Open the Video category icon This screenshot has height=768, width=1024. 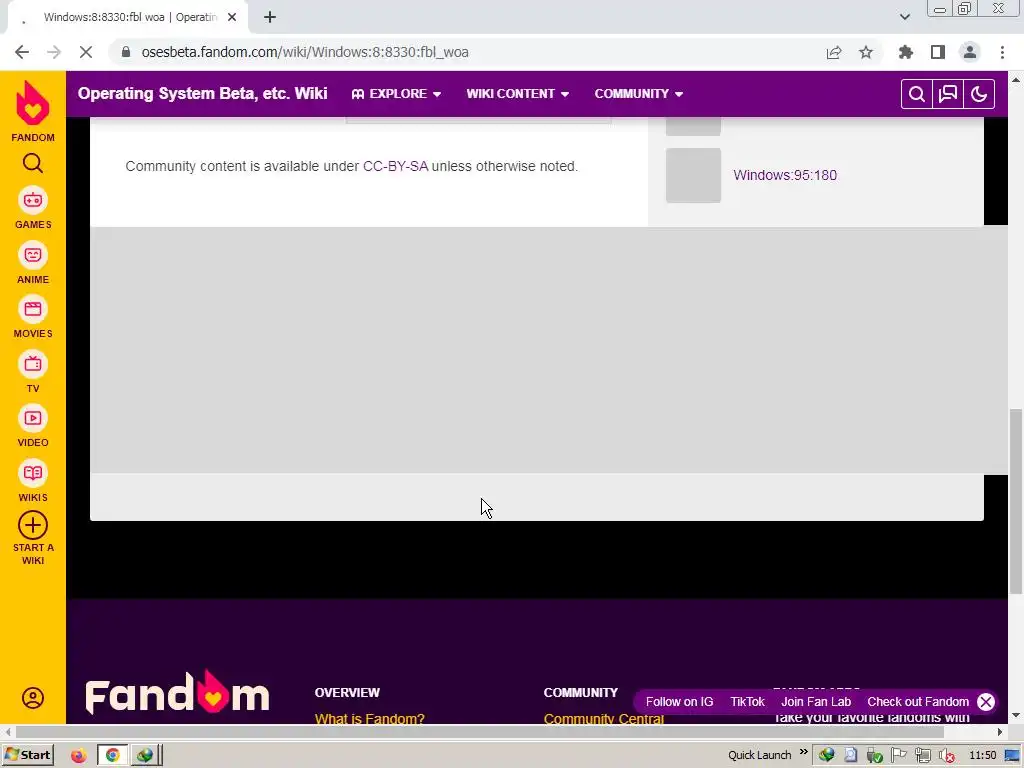tap(33, 418)
